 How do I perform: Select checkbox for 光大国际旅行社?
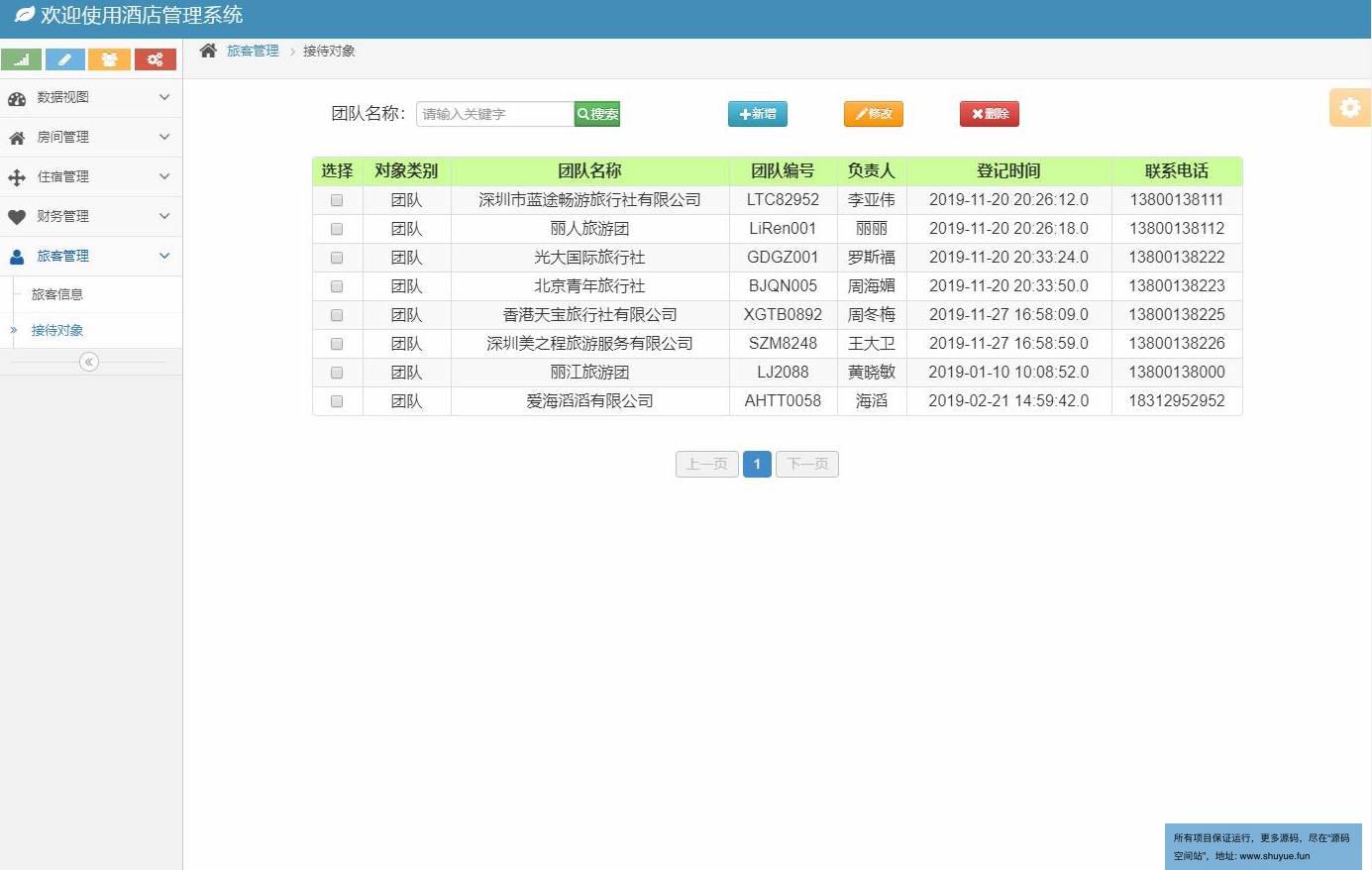coord(337,258)
